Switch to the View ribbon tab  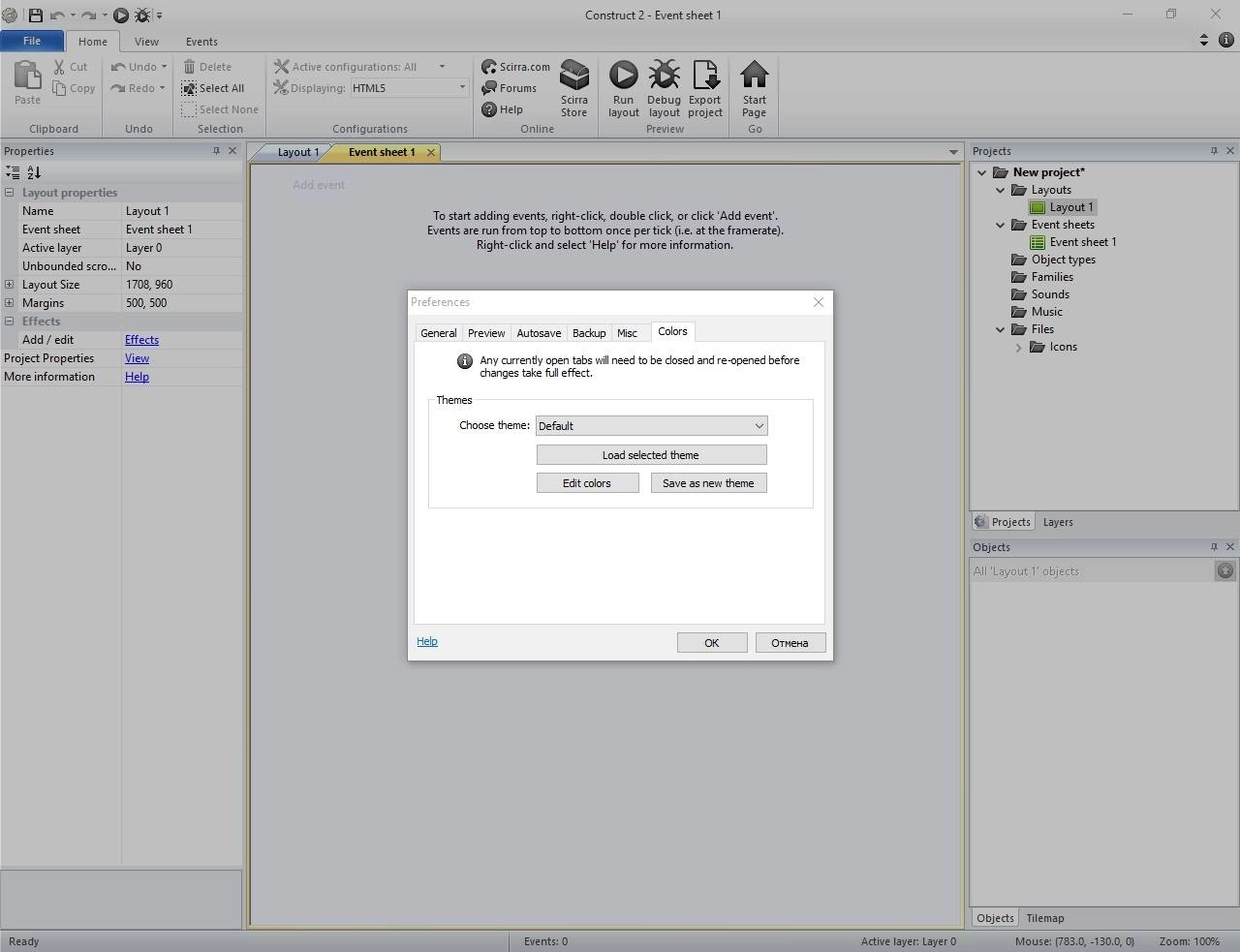coord(146,42)
